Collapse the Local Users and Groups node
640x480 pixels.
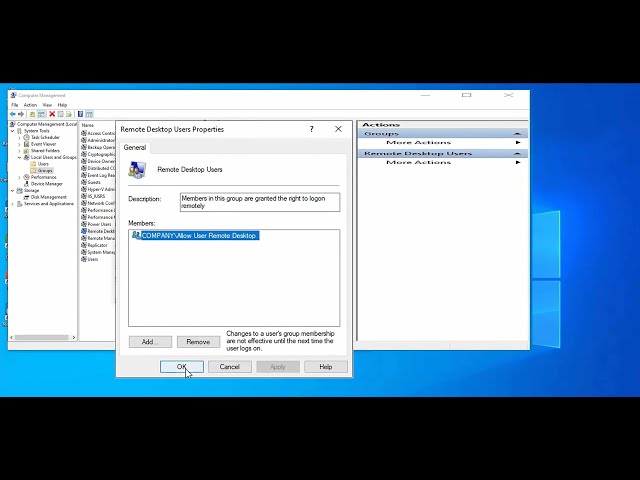tap(19, 157)
